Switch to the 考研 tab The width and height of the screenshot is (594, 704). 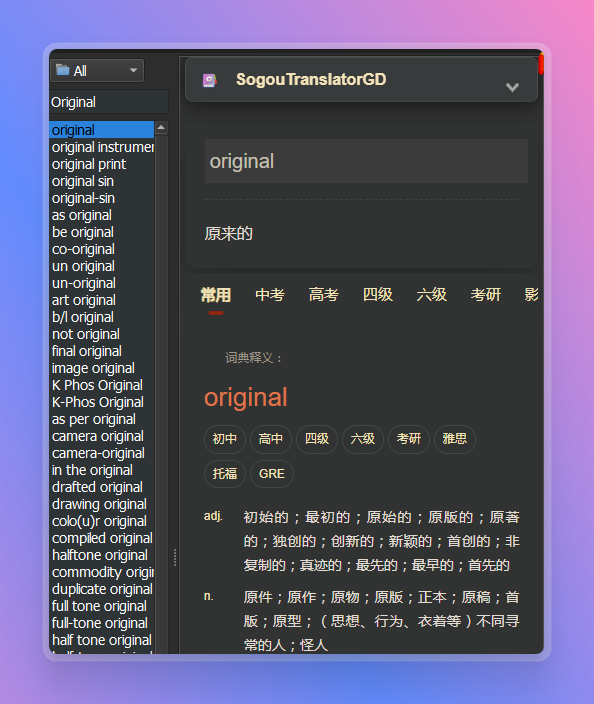coord(485,295)
